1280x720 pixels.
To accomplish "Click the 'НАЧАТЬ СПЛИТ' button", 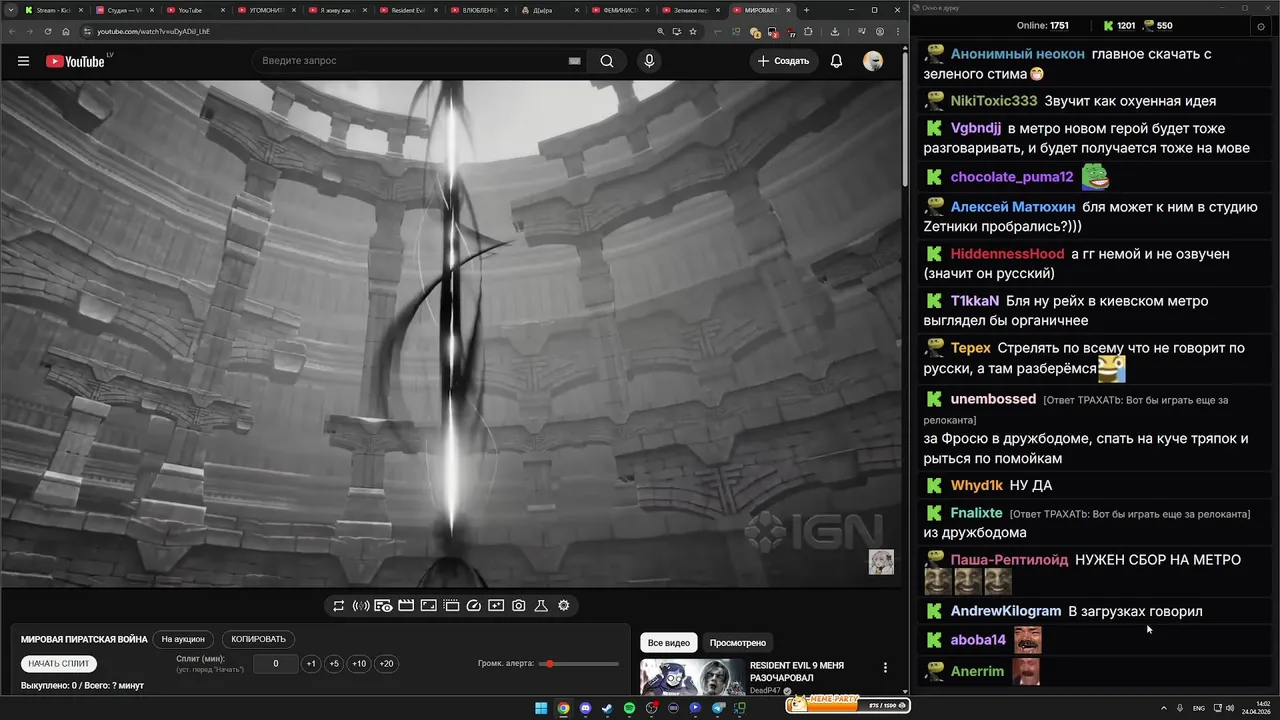I will click(x=59, y=664).
